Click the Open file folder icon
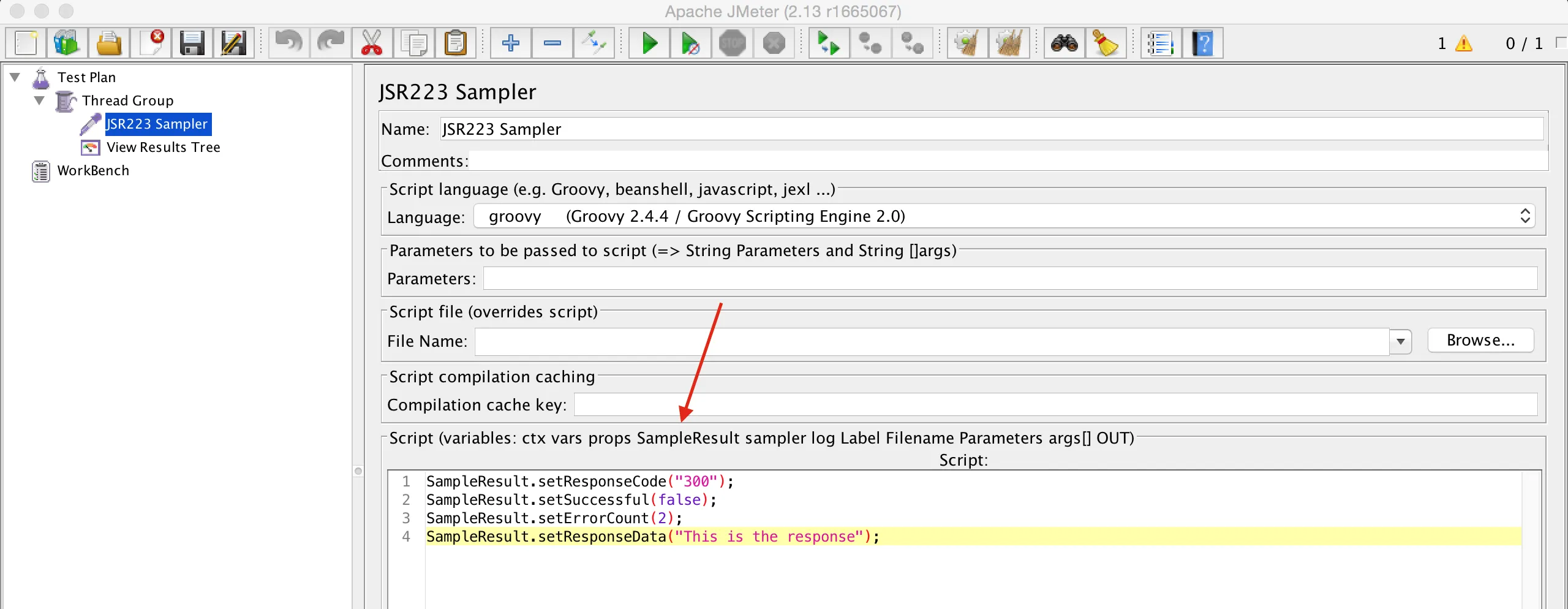The height and width of the screenshot is (609, 1568). click(x=108, y=43)
